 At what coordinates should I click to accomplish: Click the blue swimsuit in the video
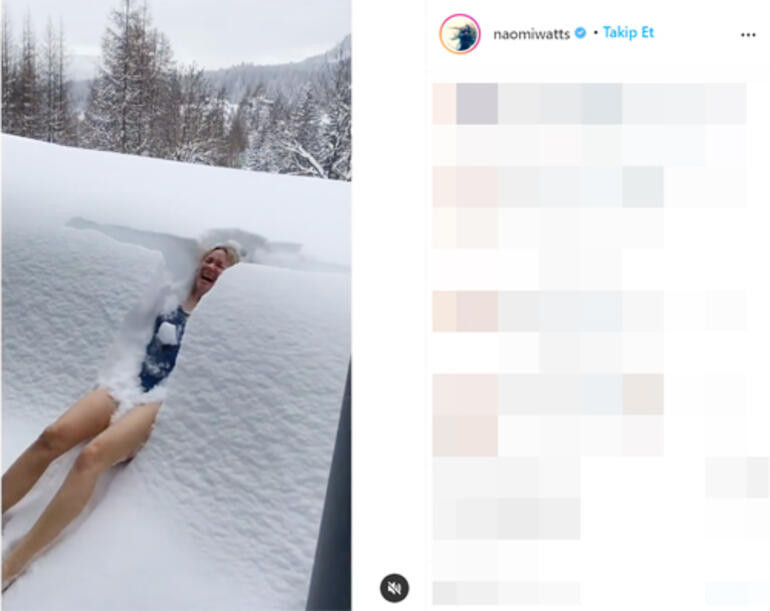click(163, 348)
